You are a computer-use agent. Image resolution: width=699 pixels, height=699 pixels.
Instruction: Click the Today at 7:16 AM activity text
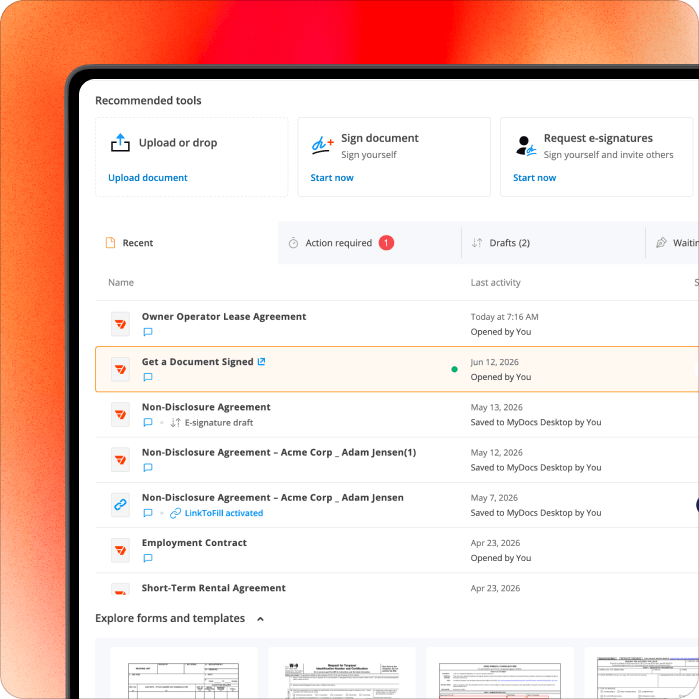click(504, 317)
